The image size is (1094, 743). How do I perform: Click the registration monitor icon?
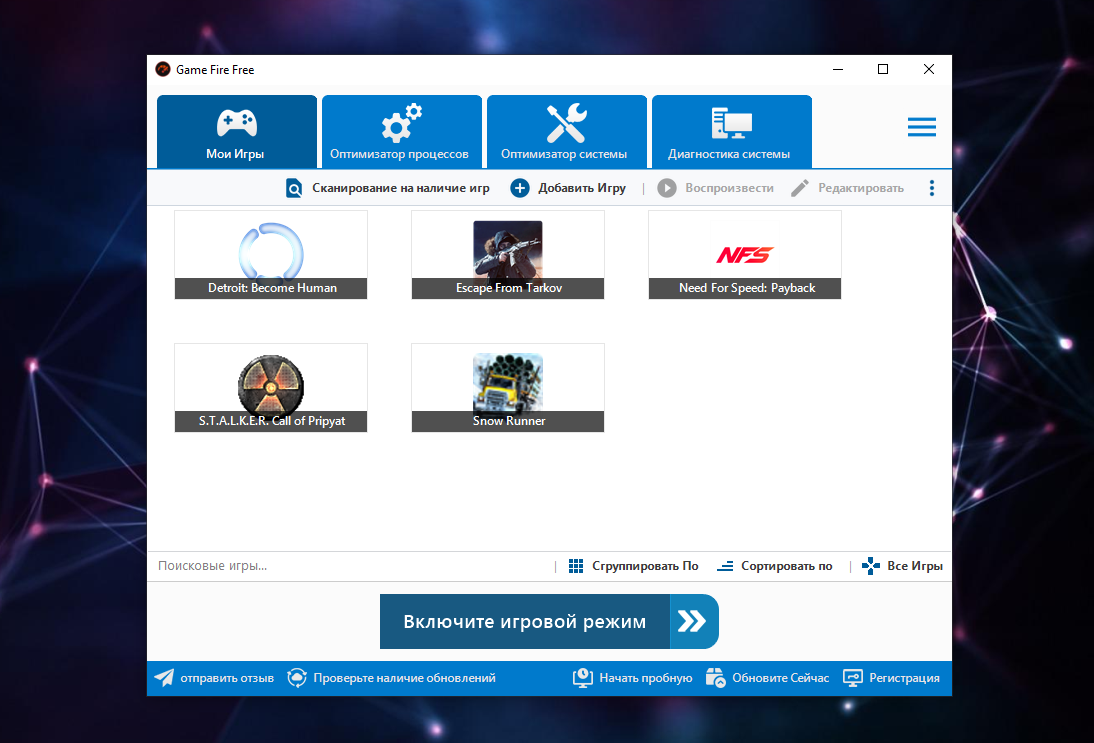click(853, 677)
